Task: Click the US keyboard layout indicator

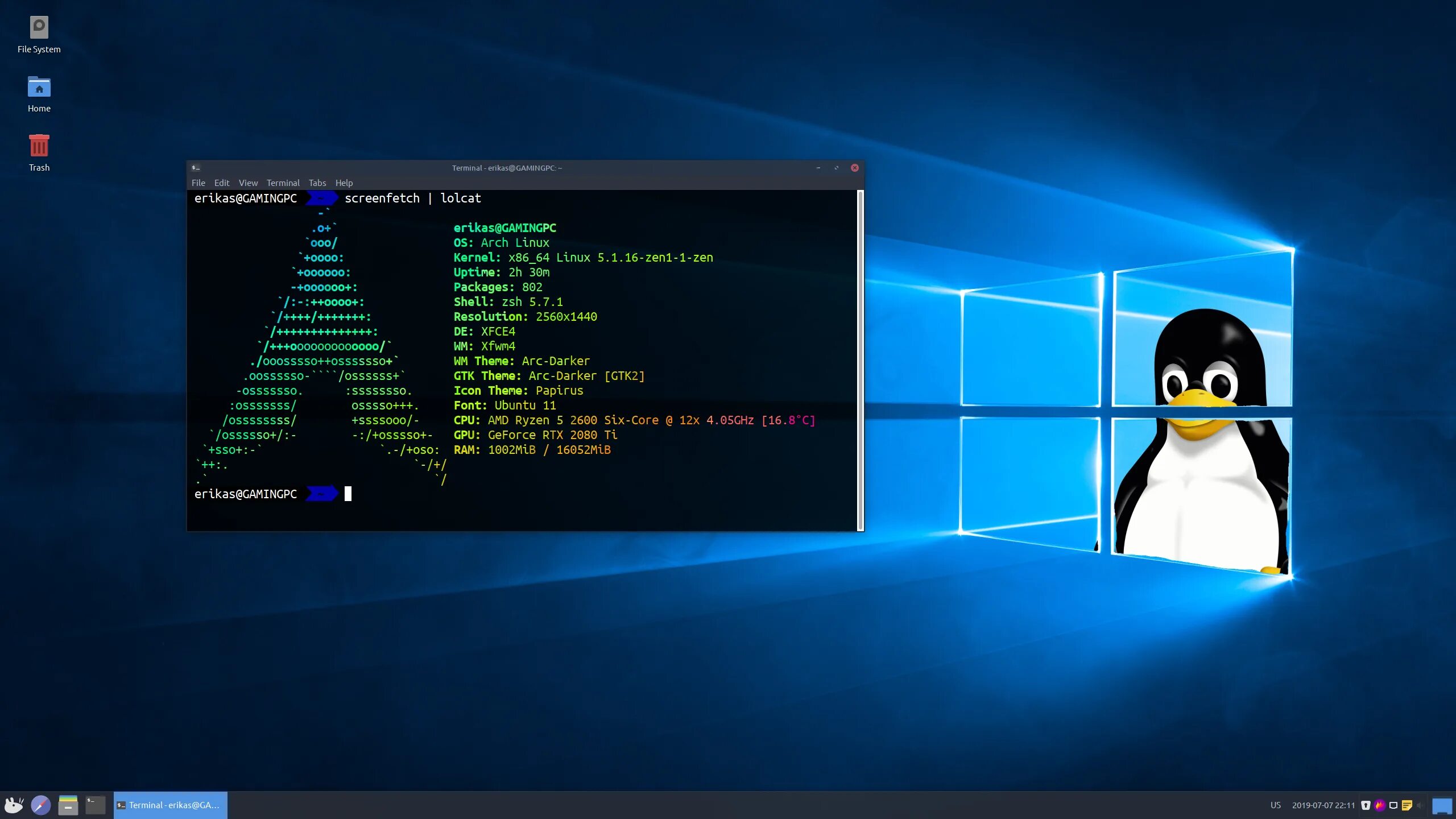Action: click(1276, 805)
